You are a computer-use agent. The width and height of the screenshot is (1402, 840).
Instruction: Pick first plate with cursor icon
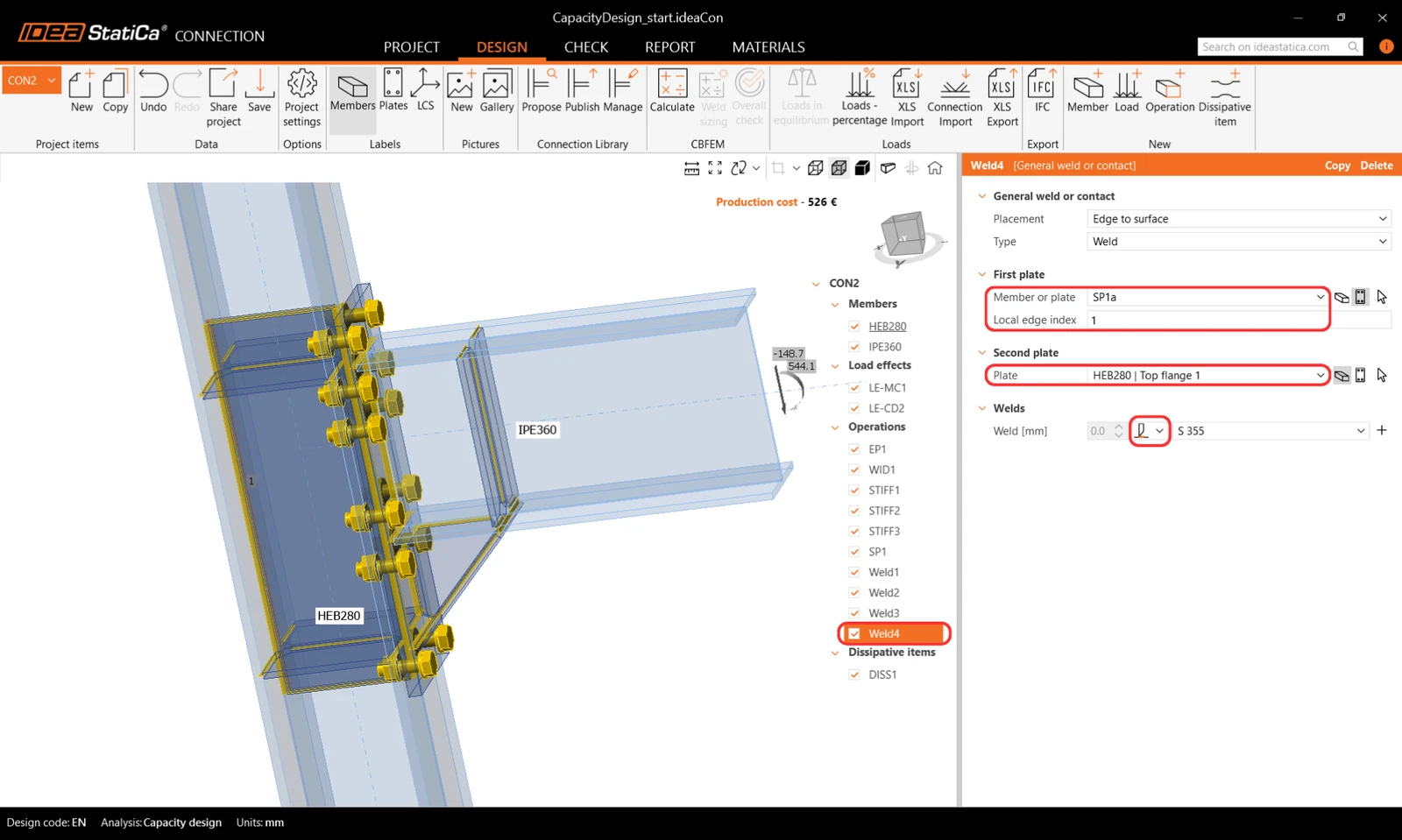tap(1382, 297)
